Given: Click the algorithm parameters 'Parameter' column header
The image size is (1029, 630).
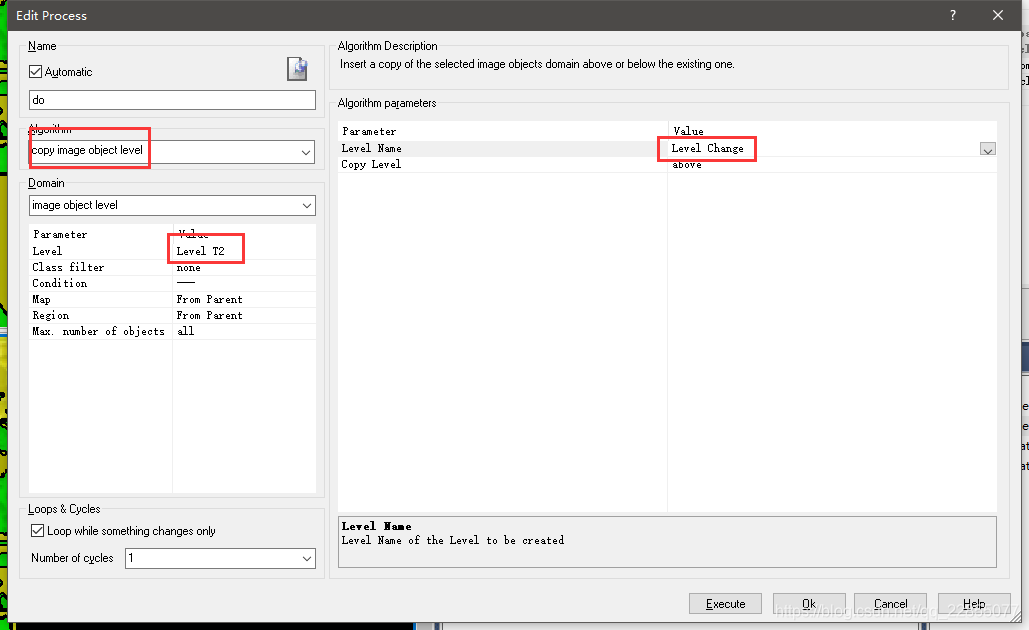Looking at the screenshot, I should [x=369, y=131].
